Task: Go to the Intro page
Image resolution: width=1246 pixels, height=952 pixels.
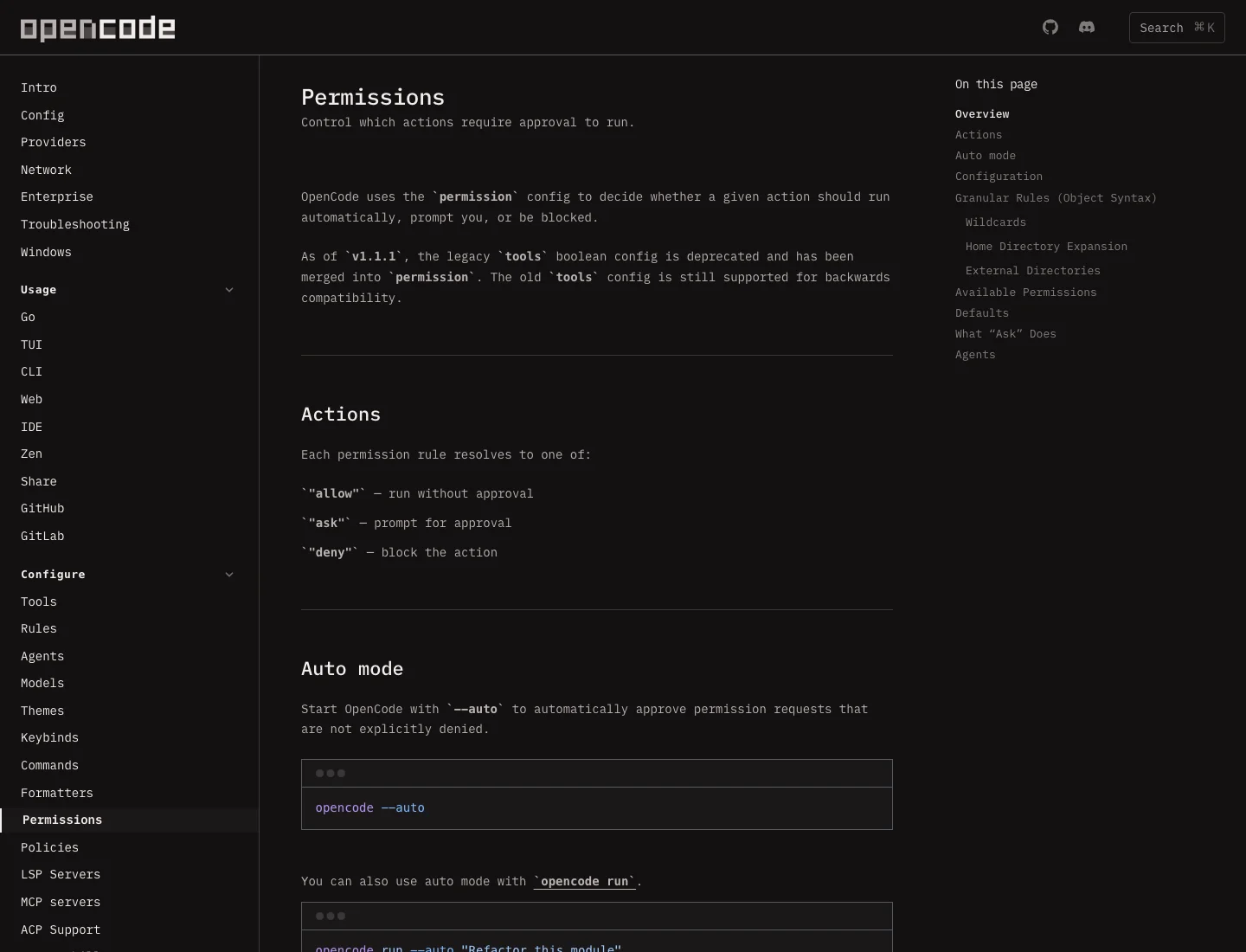Action: point(39,87)
